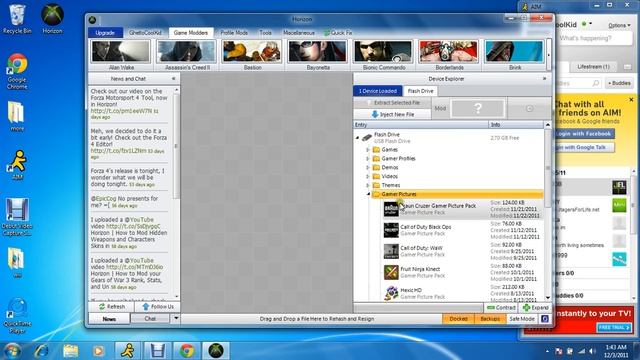Open the Horizon desktop shortcut
Viewport: 640px width, 360px height.
52,19
